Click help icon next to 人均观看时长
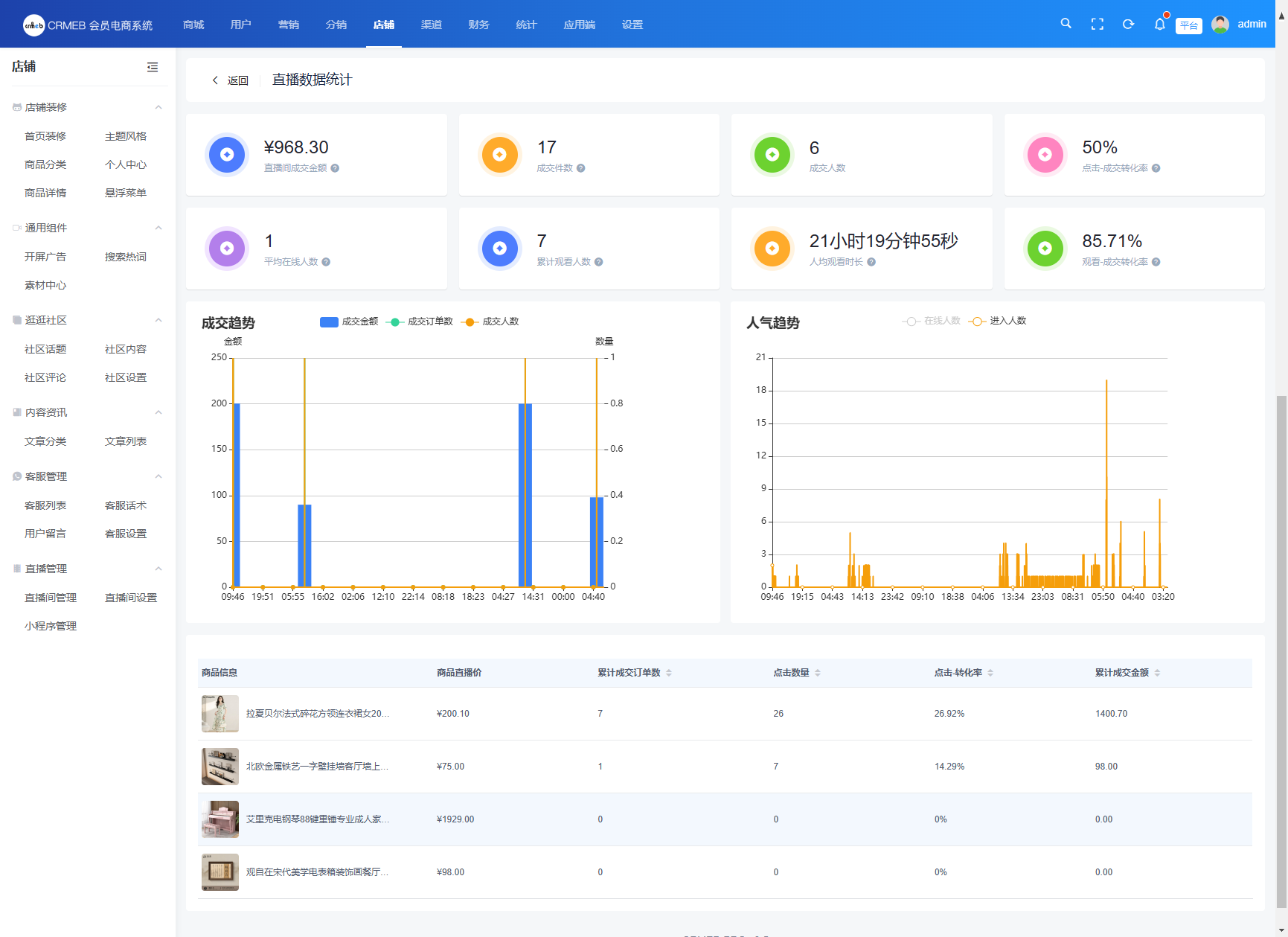The width and height of the screenshot is (1288, 937). pyautogui.click(x=871, y=262)
